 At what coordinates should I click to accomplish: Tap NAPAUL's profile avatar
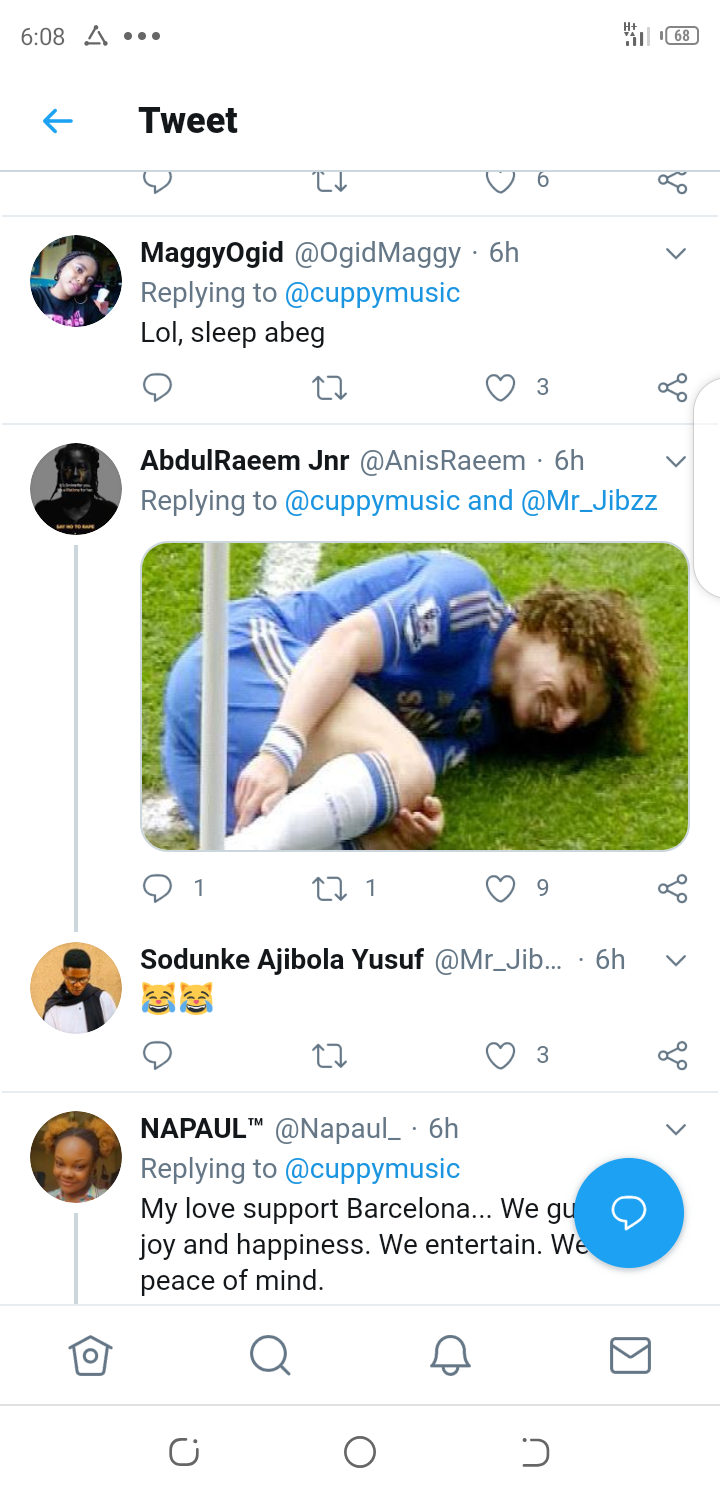click(x=76, y=1156)
